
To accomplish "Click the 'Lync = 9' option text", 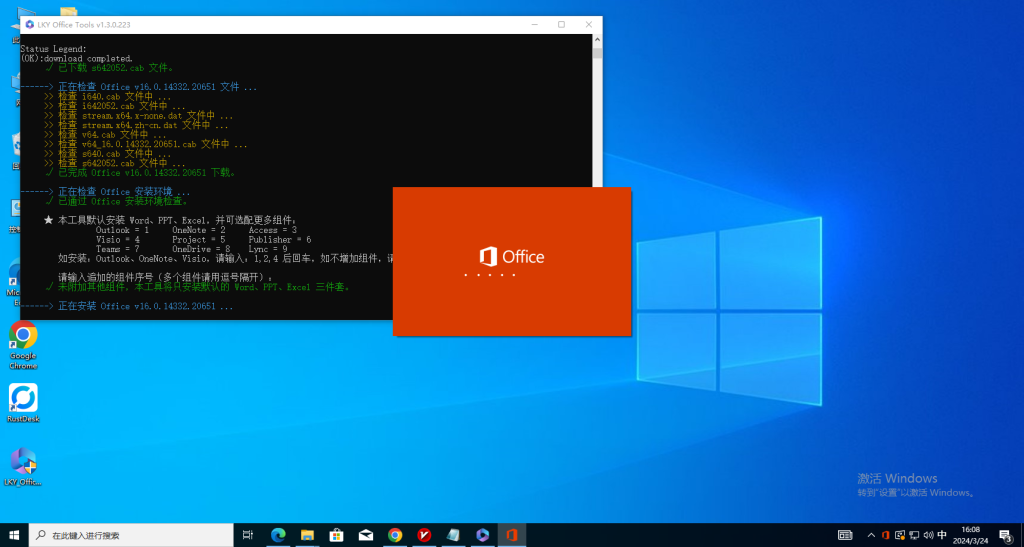I will pyautogui.click(x=268, y=249).
